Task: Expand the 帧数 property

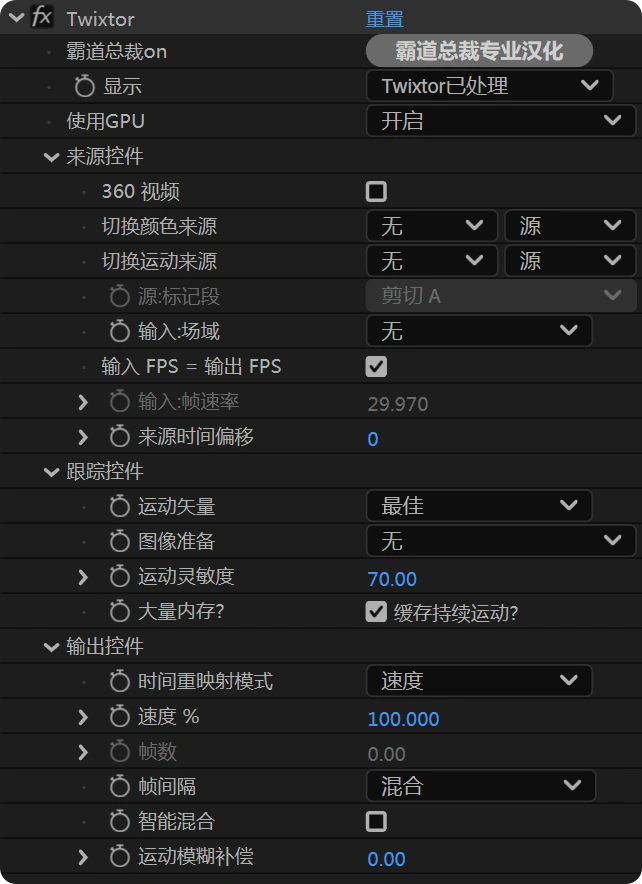Action: tap(83, 751)
